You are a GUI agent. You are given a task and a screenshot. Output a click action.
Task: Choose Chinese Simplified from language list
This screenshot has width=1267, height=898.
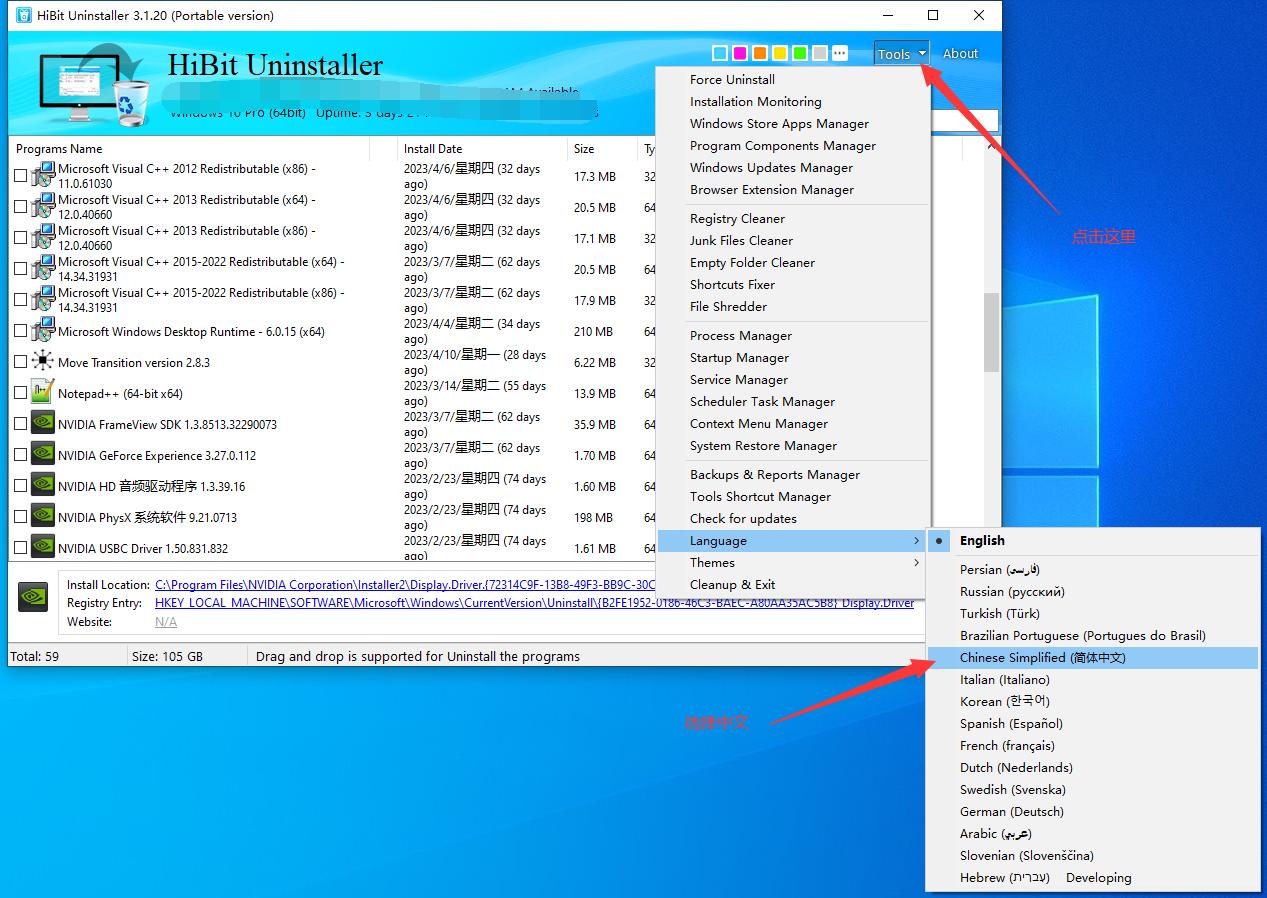pos(1042,658)
